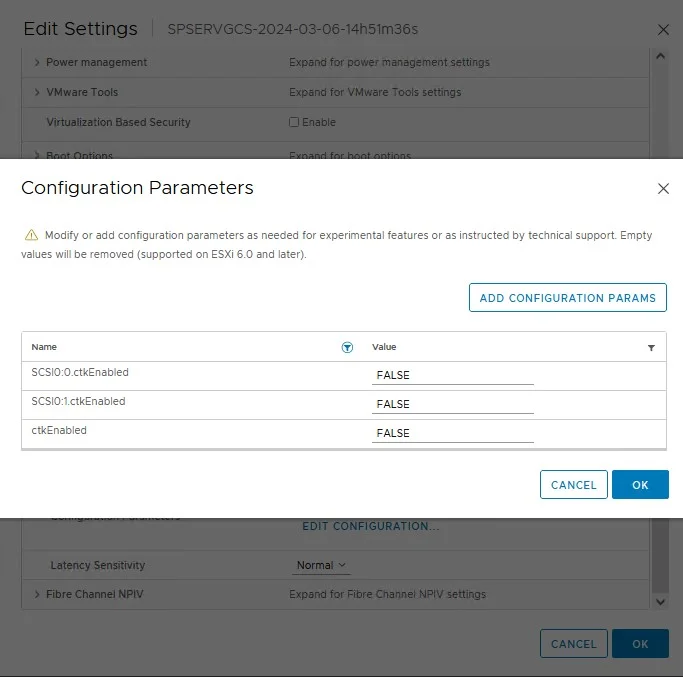Click CANCEL in Configuration Parameters dialog

coord(573,485)
